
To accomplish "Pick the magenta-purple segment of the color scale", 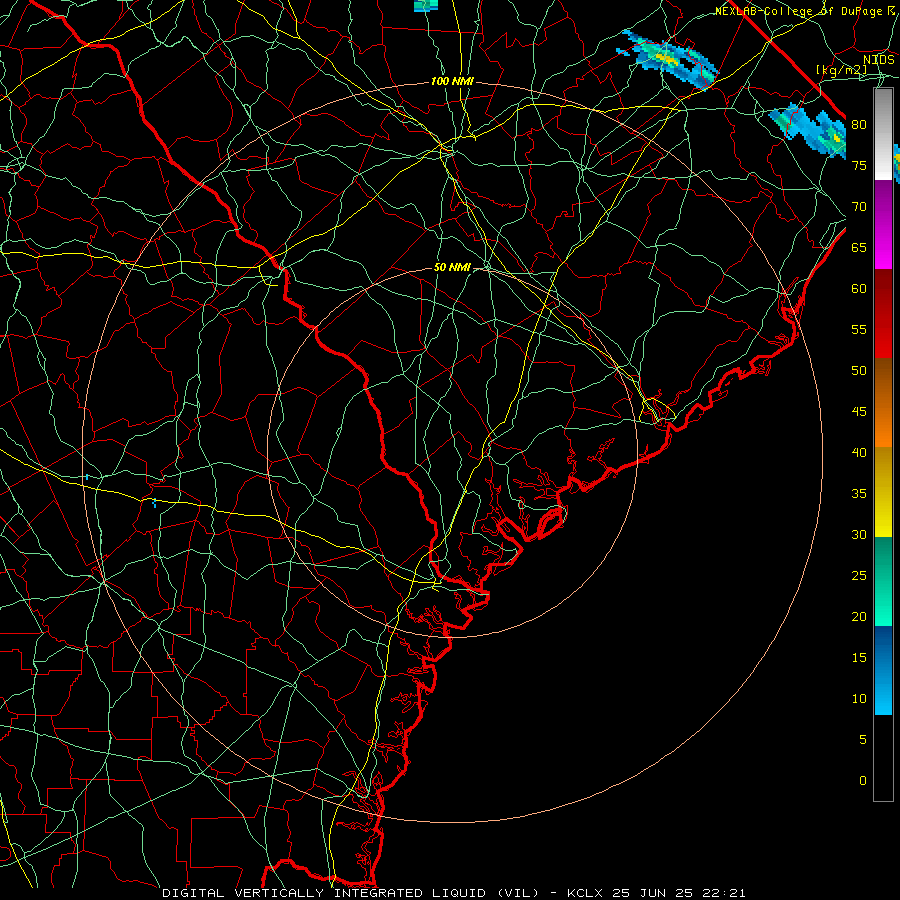I will [883, 224].
